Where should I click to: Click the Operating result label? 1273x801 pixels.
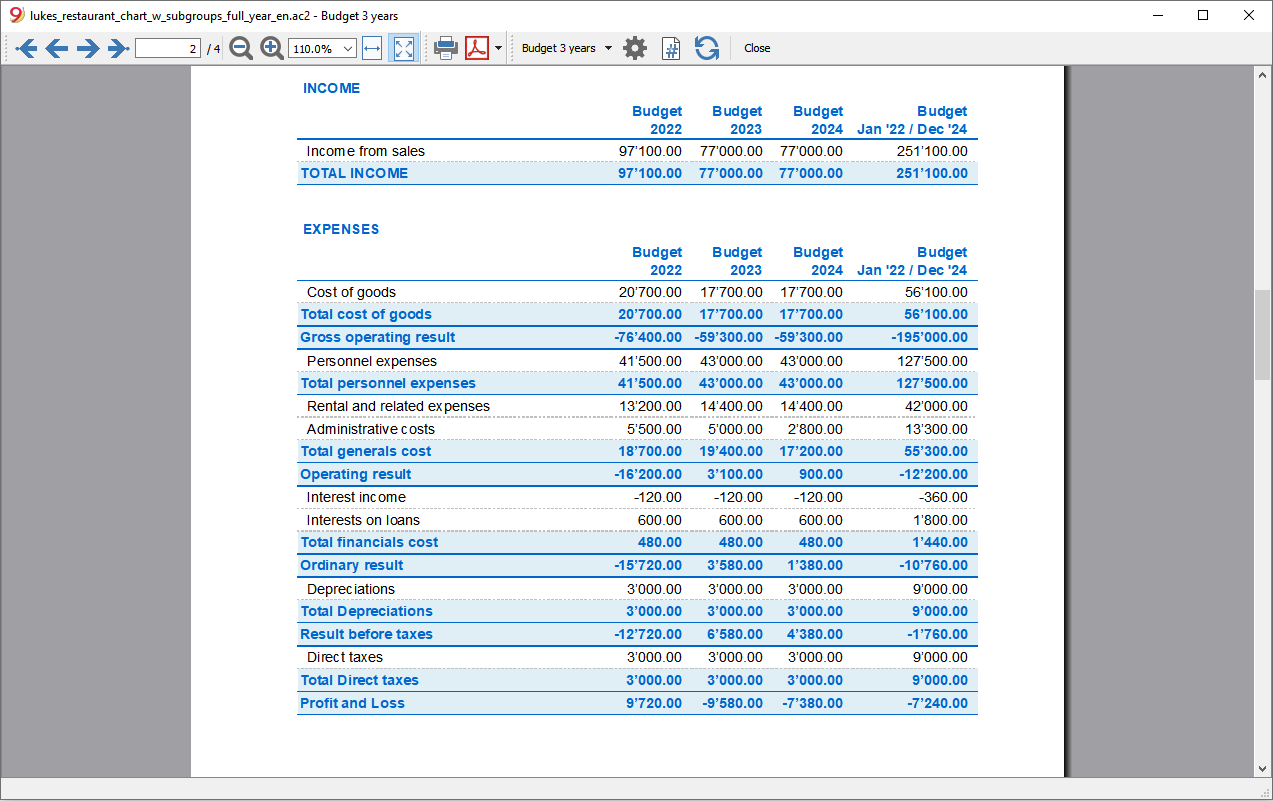click(x=356, y=474)
